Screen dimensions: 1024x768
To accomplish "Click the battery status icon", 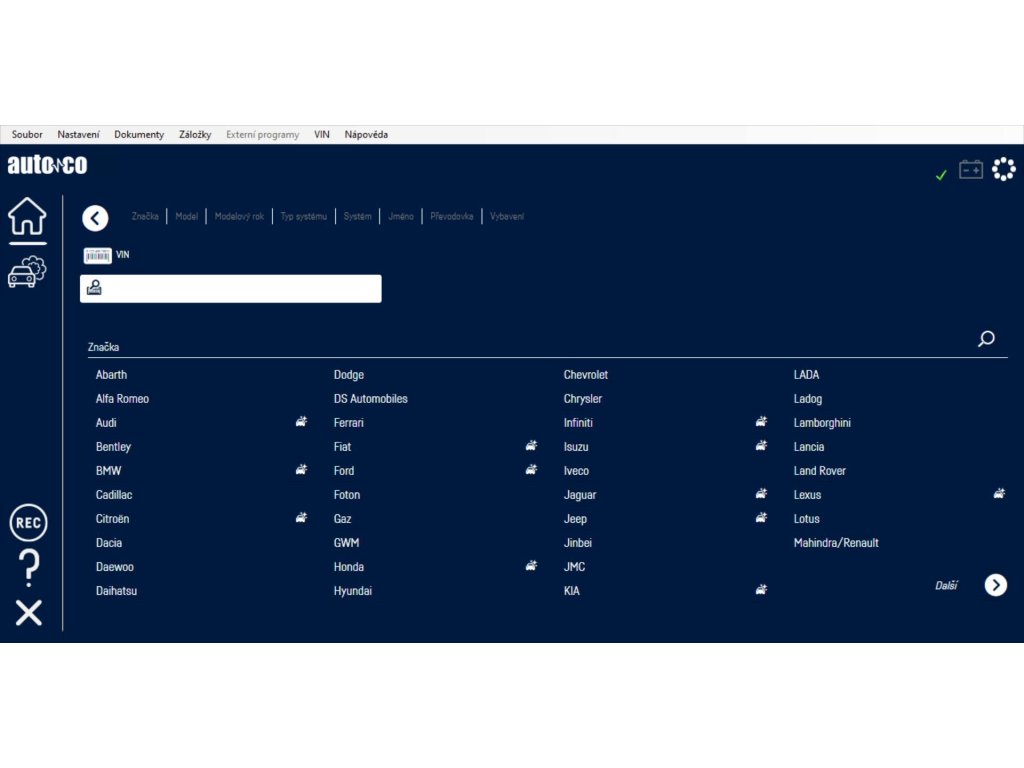I will (x=971, y=170).
